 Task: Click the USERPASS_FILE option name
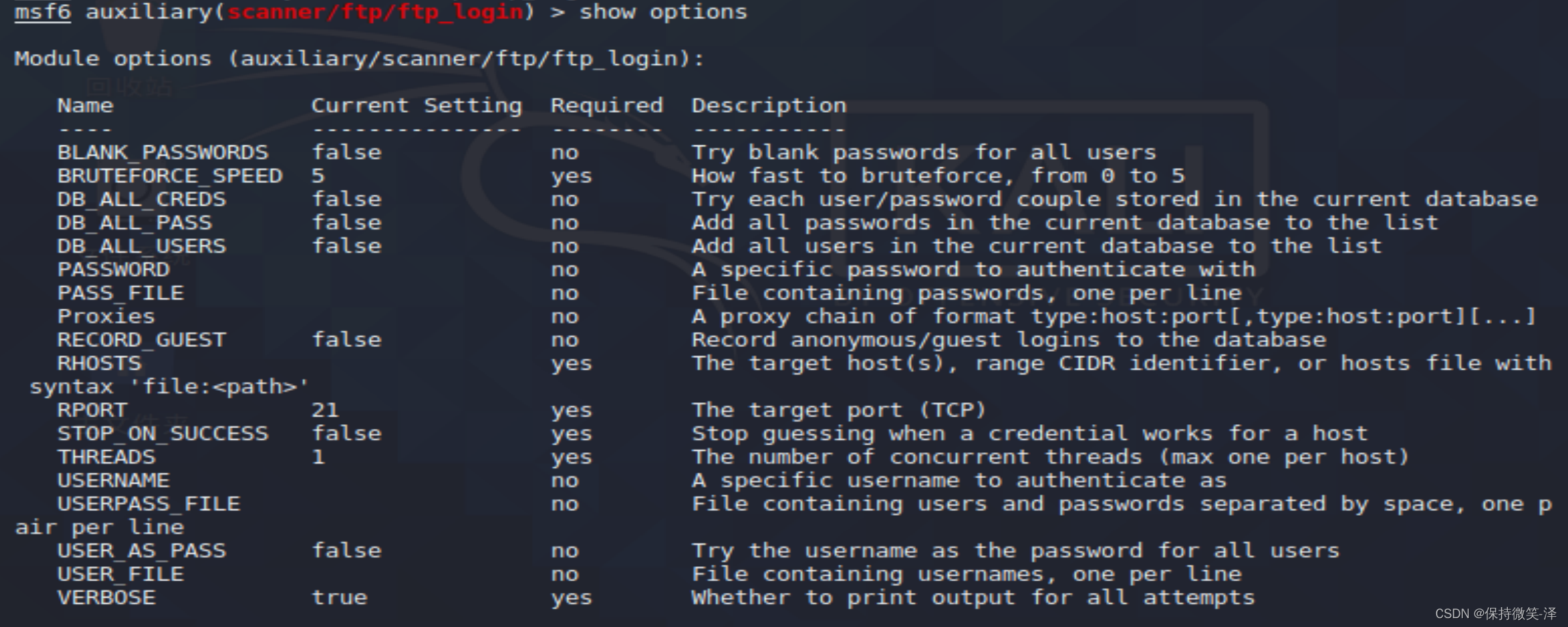point(148,504)
